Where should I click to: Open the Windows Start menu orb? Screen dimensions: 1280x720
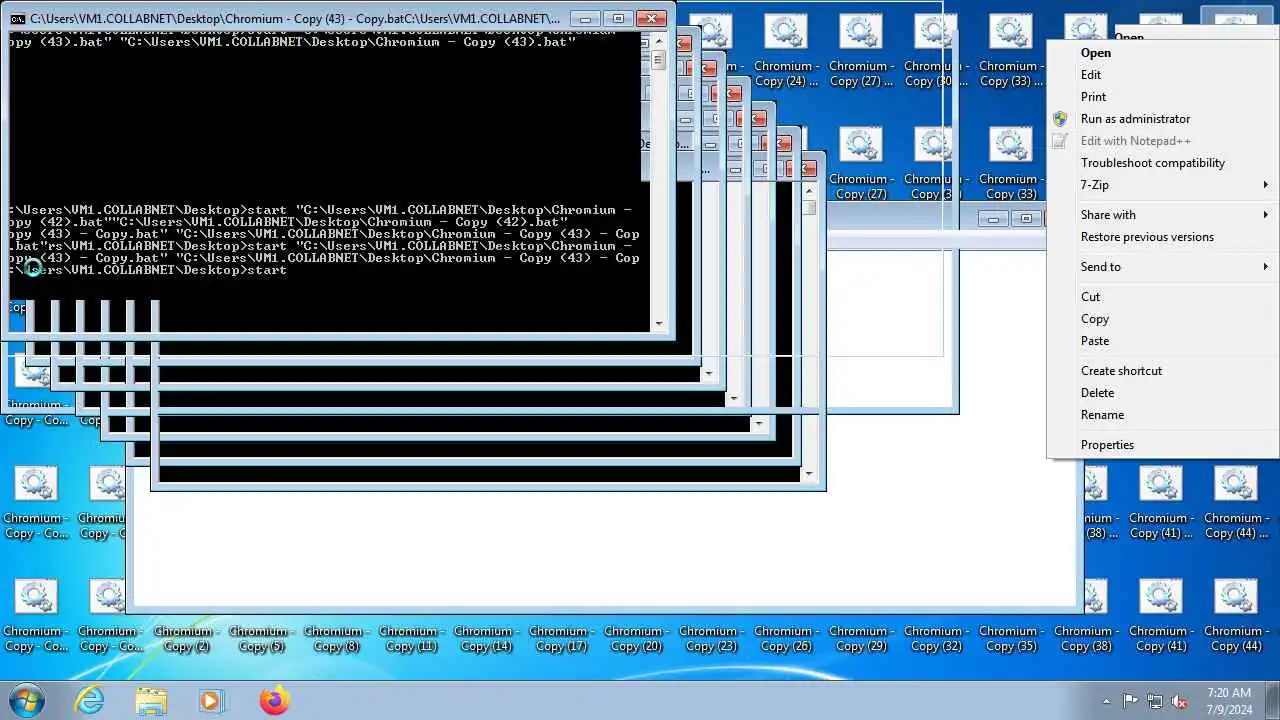tap(25, 700)
